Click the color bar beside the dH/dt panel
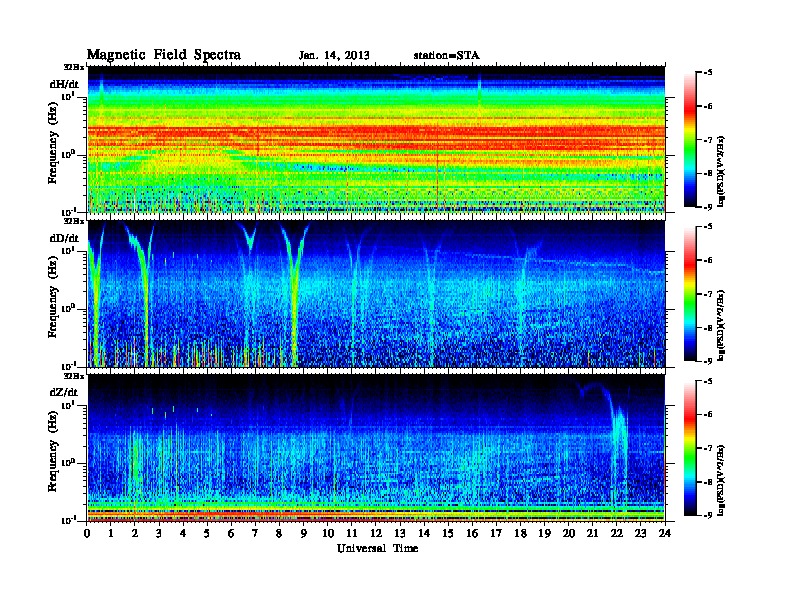Viewport: 792px width, 612px height. click(x=690, y=139)
